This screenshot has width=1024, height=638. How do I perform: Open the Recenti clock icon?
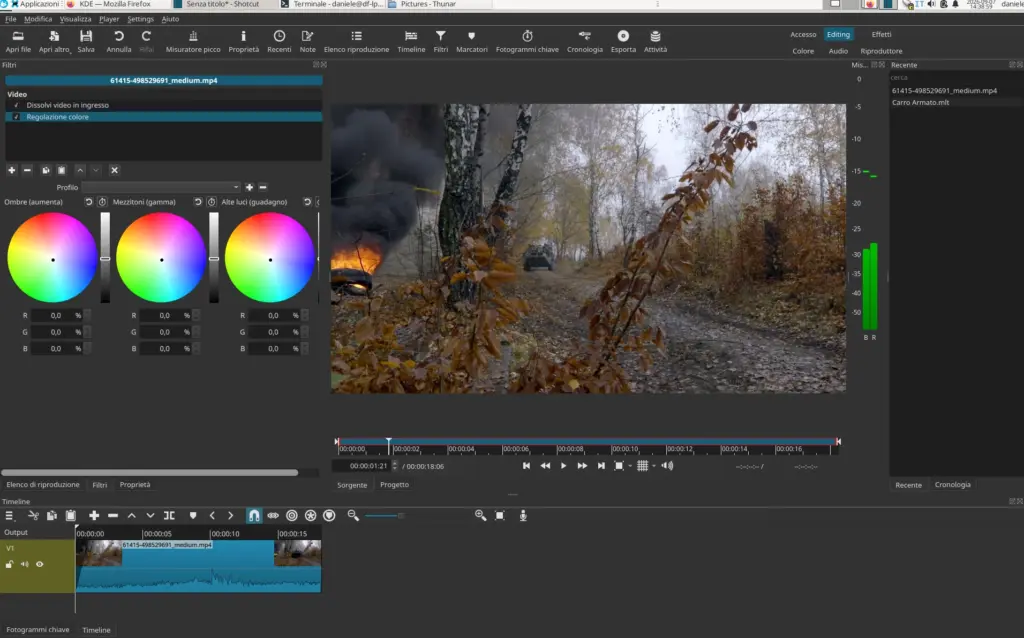coord(279,40)
